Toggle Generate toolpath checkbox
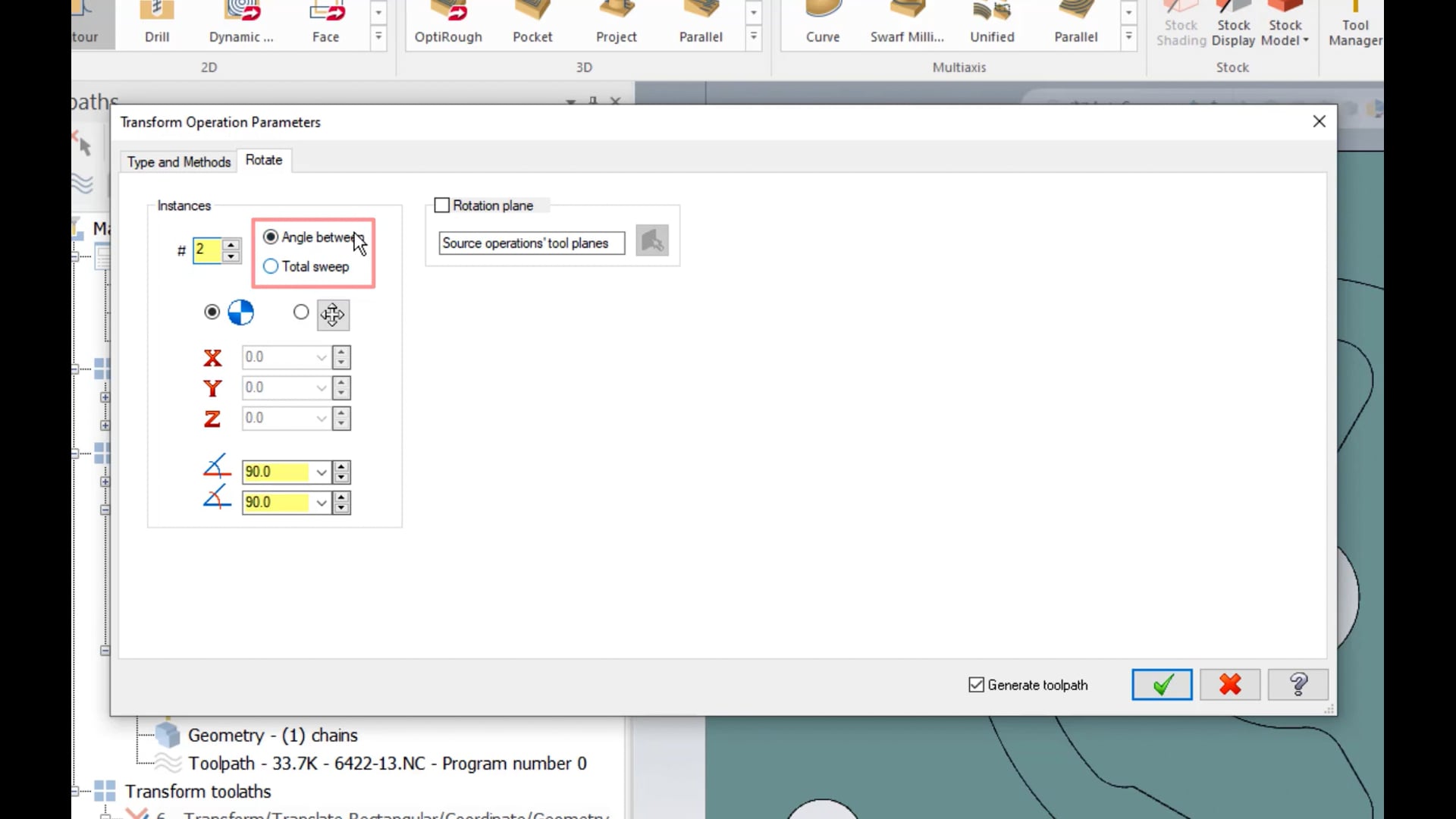Screen dimensions: 1456x819 (x=975, y=684)
